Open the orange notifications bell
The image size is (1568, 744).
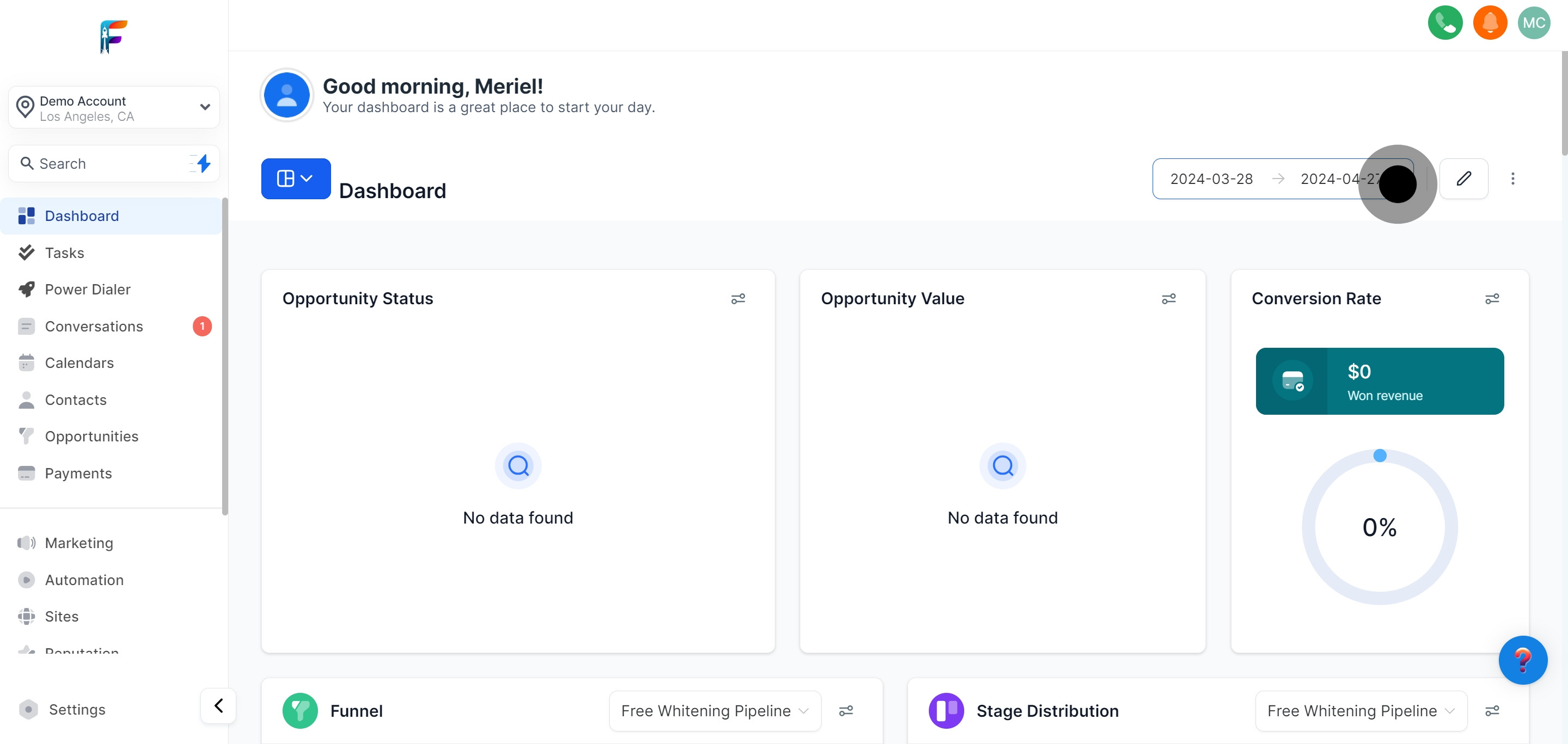(x=1490, y=23)
